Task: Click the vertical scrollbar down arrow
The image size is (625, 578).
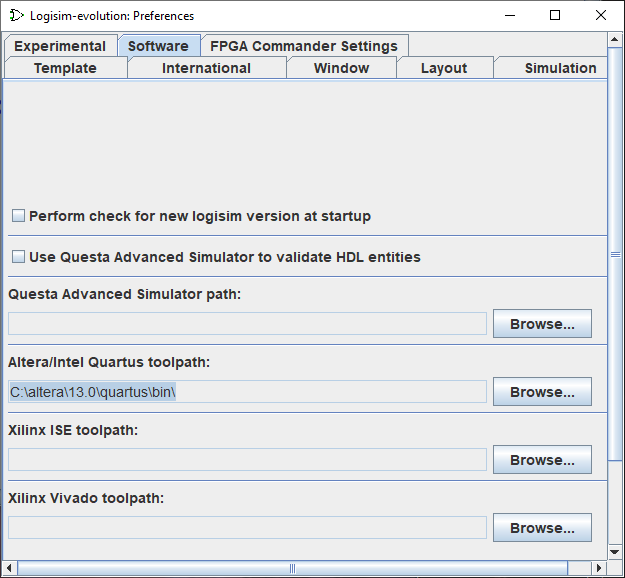Action: point(614,552)
